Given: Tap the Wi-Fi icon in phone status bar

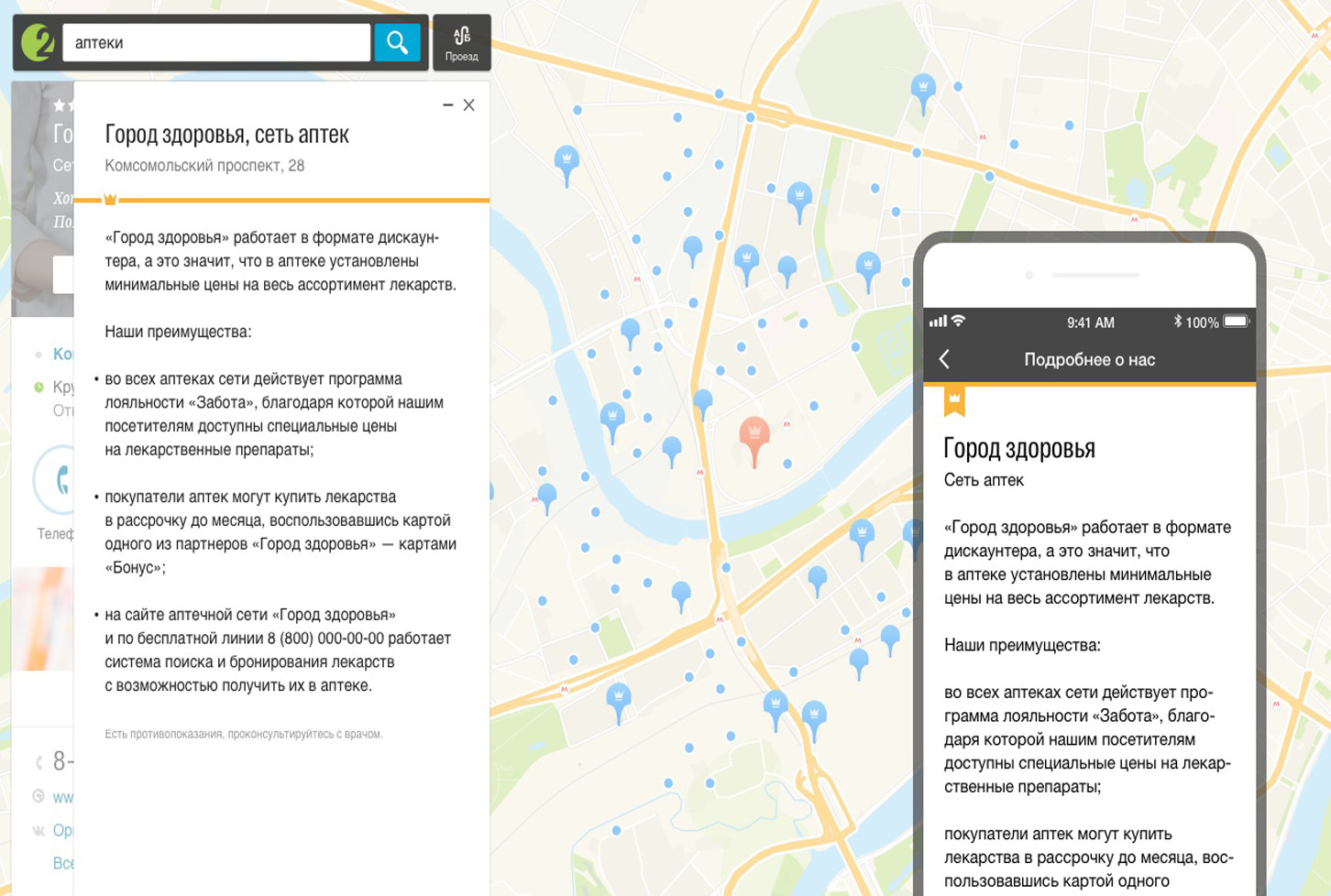Looking at the screenshot, I should click(x=958, y=321).
